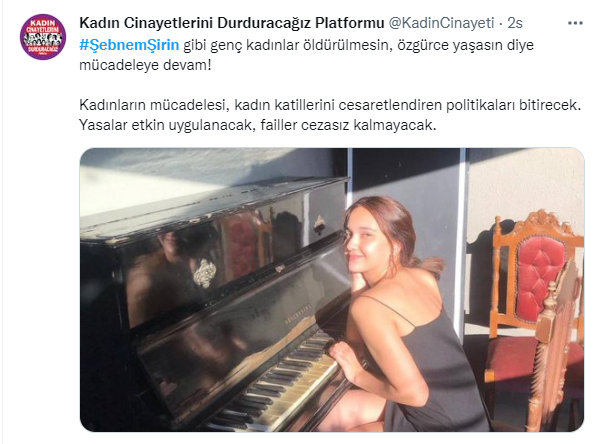Click the word 'Platformu' in the account name
The width and height of the screenshot is (601, 444).
click(350, 23)
